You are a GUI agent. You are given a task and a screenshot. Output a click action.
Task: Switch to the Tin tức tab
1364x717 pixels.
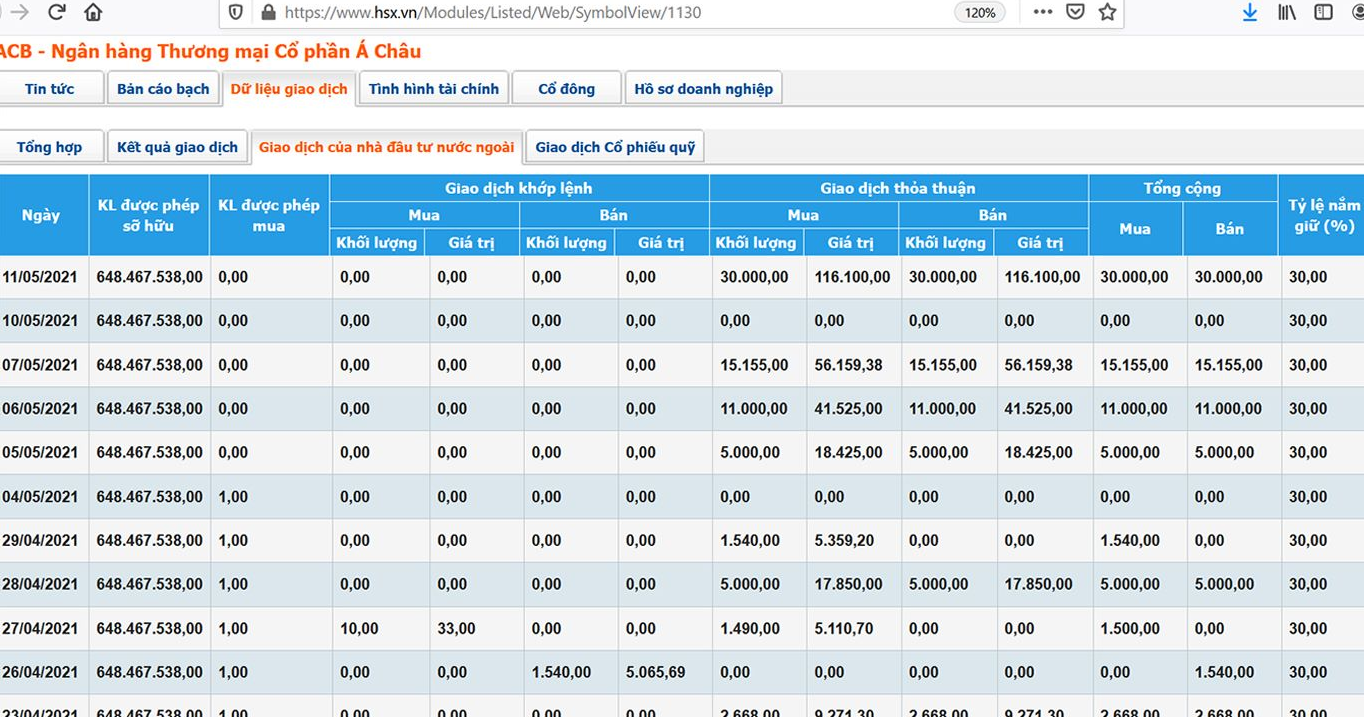click(x=50, y=89)
